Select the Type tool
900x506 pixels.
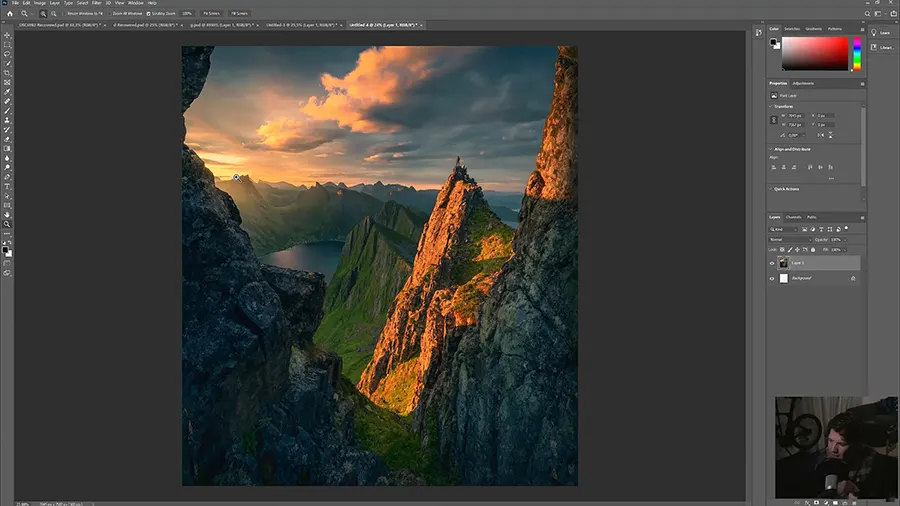click(7, 186)
